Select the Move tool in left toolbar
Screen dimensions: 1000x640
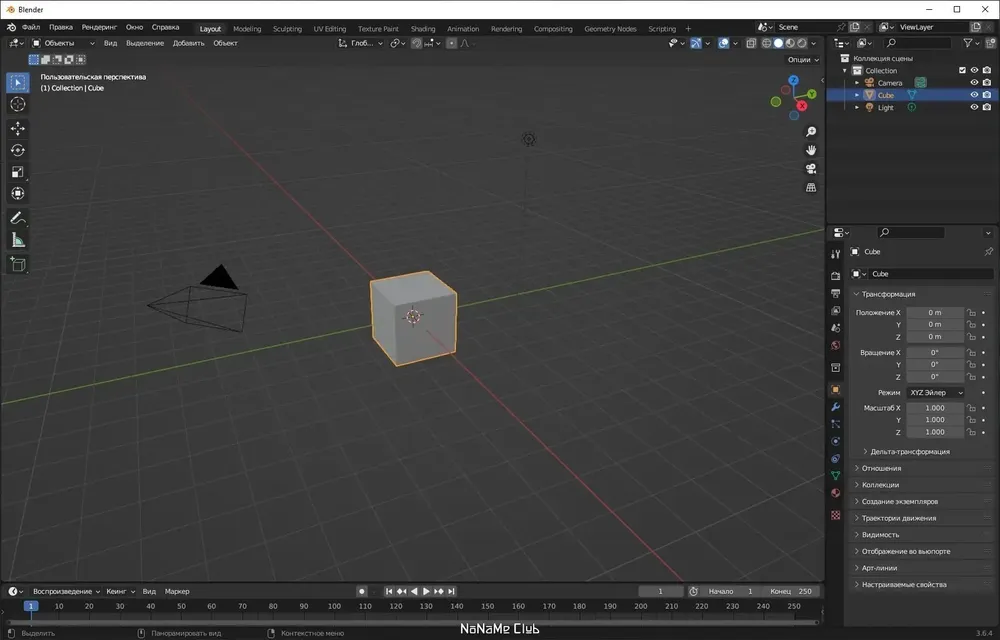click(x=17, y=129)
